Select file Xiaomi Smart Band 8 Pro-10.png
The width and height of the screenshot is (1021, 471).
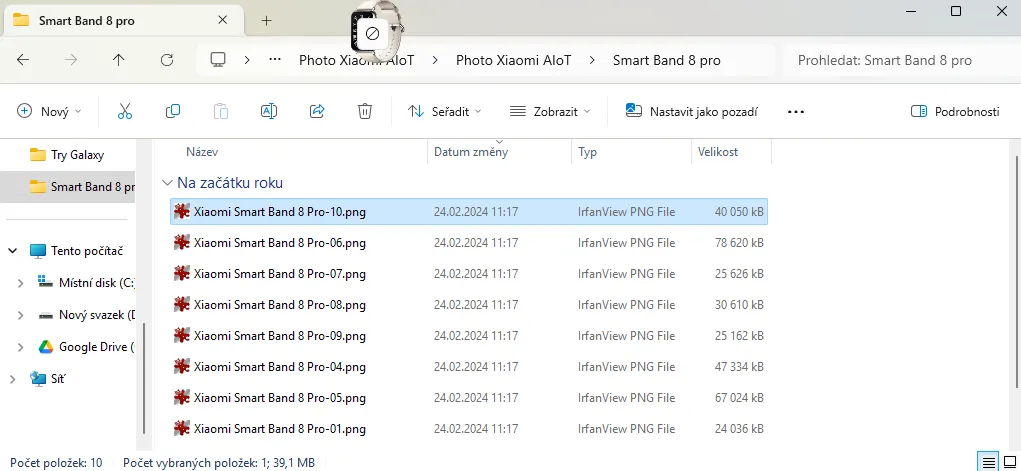tap(469, 212)
